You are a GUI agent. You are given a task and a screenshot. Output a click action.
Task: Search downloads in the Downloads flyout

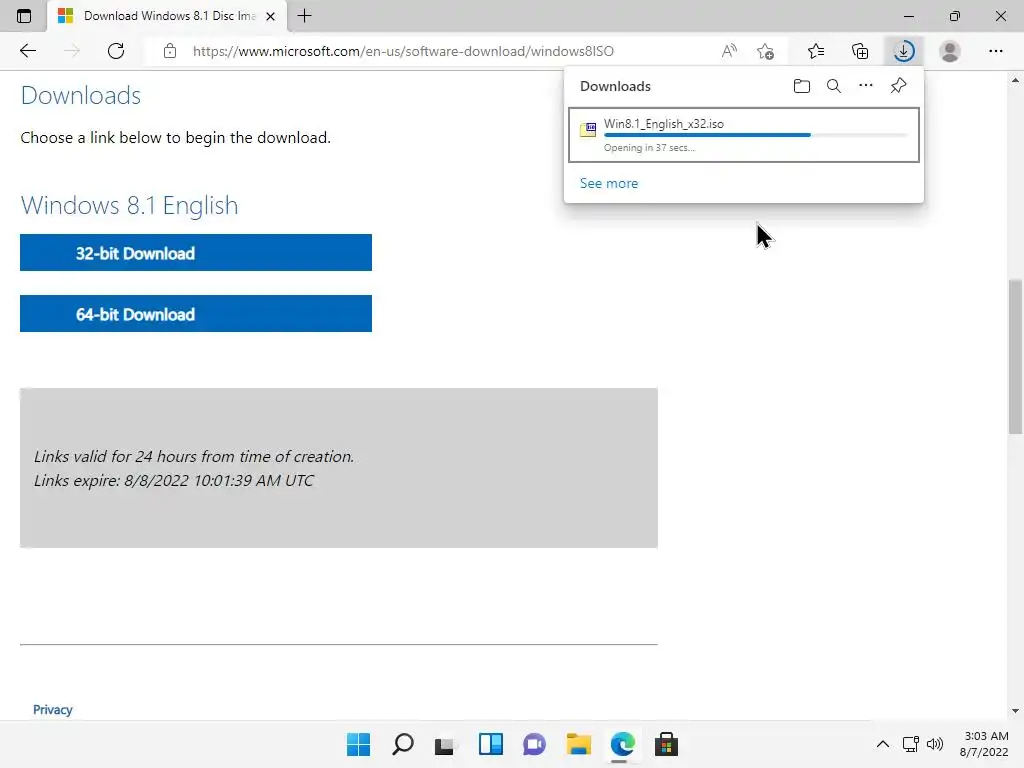[834, 86]
